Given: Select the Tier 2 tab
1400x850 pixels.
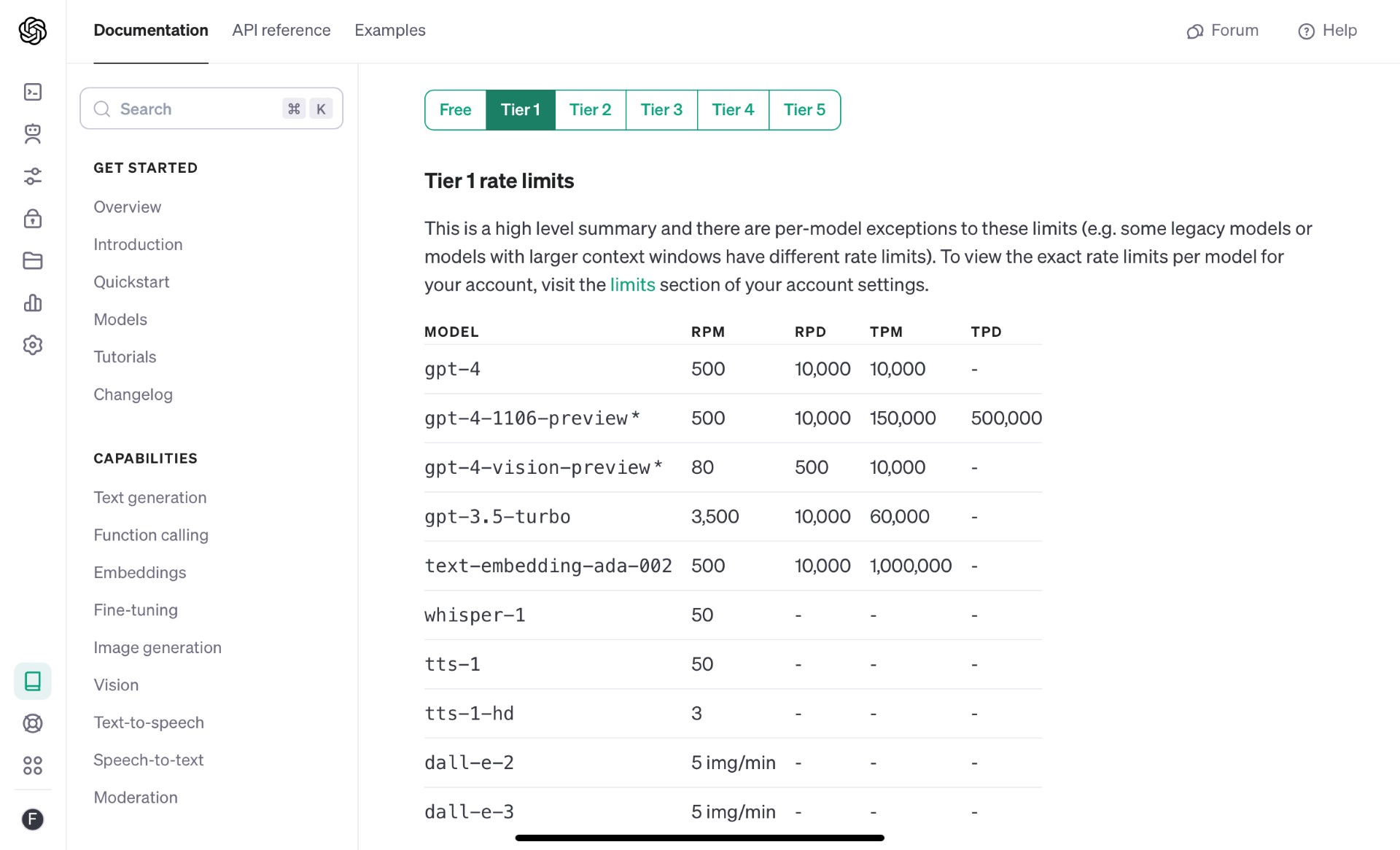Looking at the screenshot, I should 590,109.
